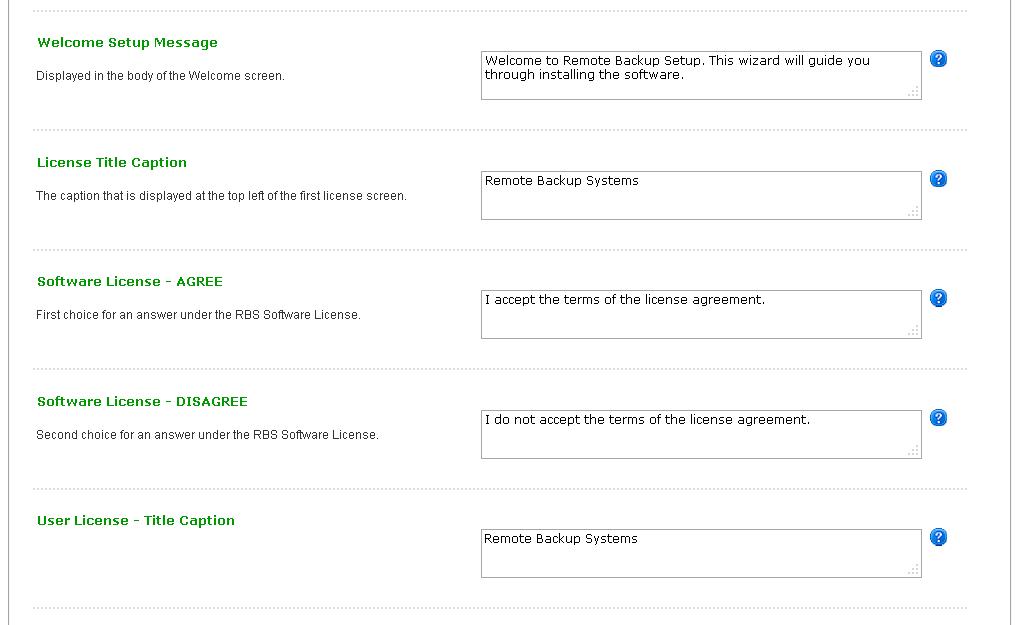The width and height of the screenshot is (1023, 625).
Task: Grab resize corner of the AGREE text area
Action: click(913, 331)
